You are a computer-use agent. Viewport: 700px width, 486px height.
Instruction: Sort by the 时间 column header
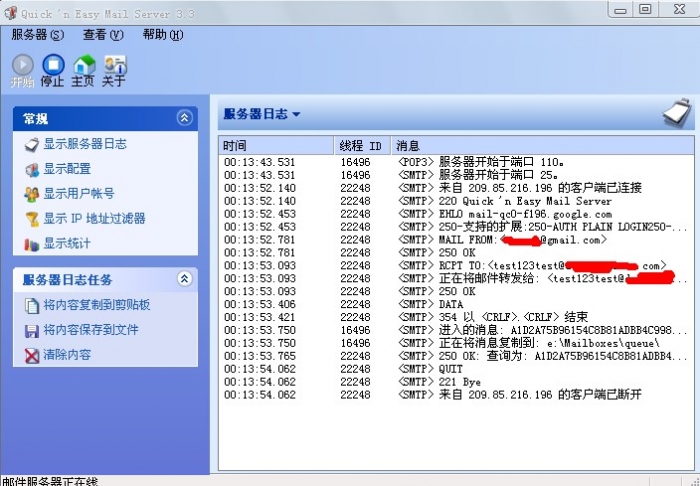pos(276,145)
